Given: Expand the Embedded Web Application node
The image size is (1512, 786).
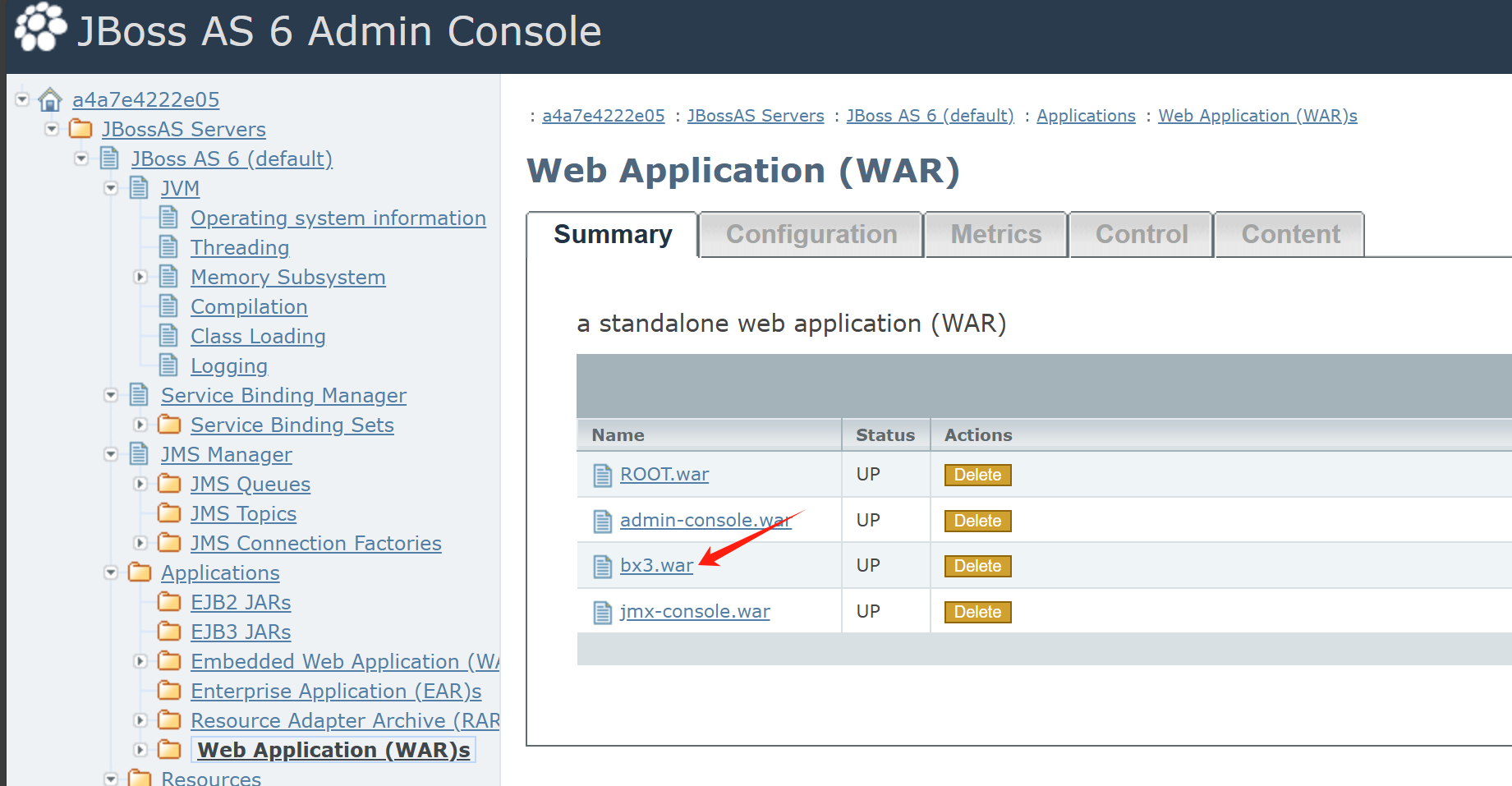Looking at the screenshot, I should pos(140,661).
